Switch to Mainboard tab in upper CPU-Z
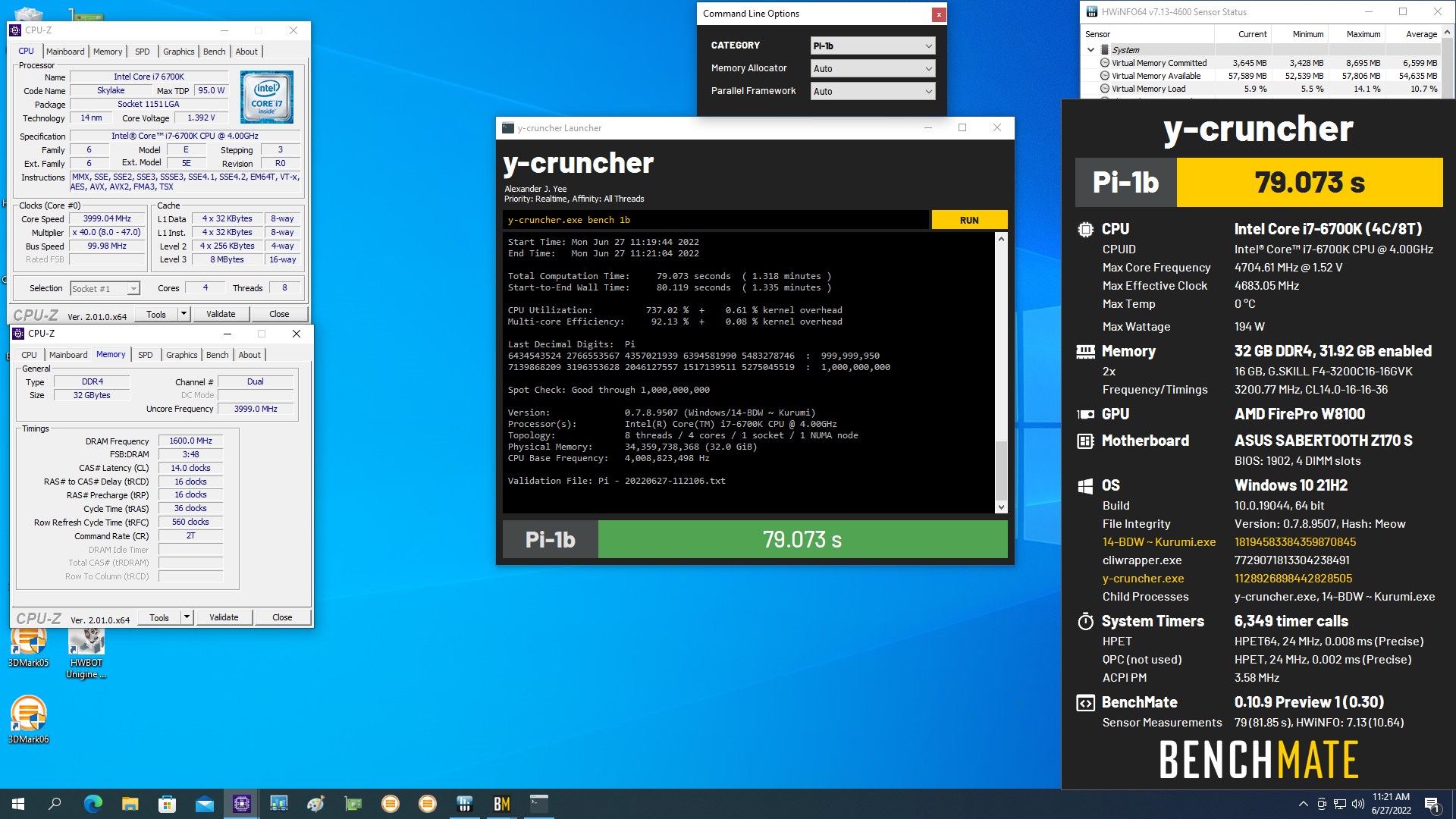1456x819 pixels. [x=65, y=52]
